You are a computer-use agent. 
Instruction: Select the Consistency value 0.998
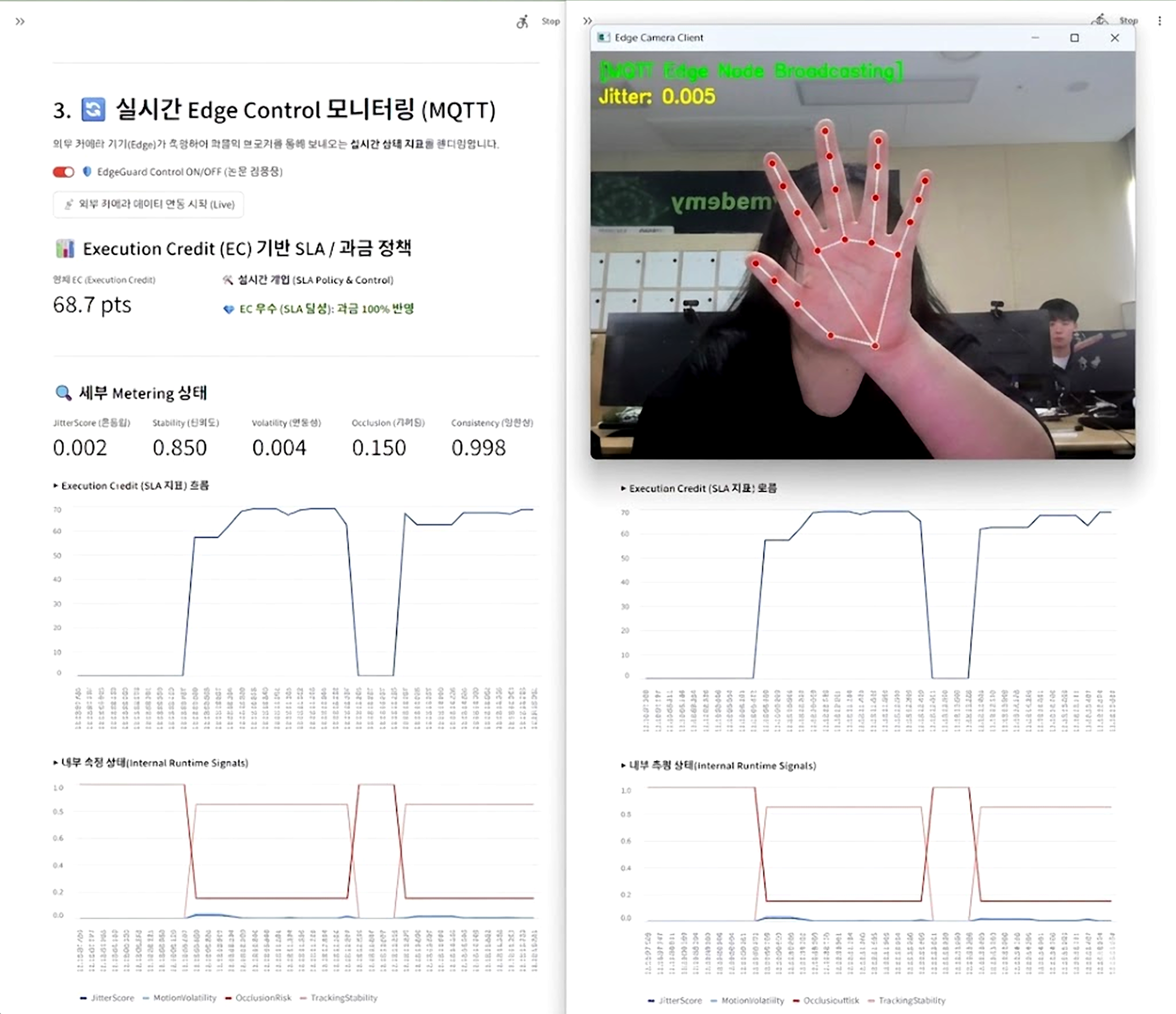click(x=479, y=448)
